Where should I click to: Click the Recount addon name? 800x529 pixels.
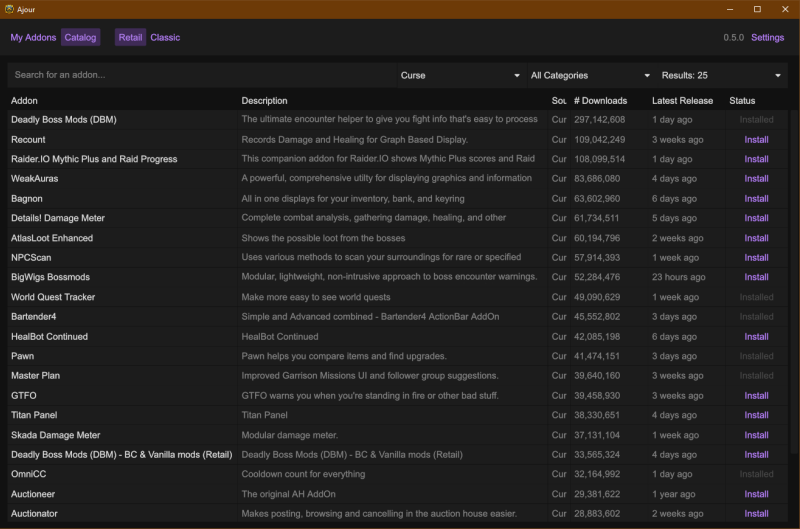(28, 139)
